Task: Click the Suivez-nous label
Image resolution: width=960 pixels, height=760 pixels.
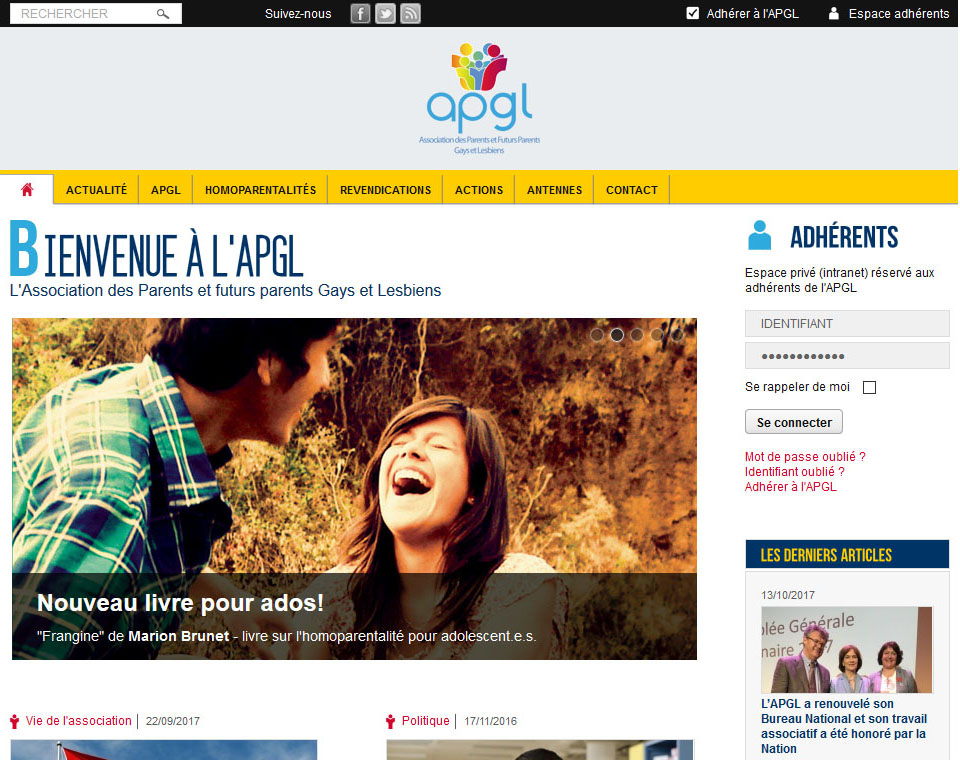Action: [x=298, y=13]
